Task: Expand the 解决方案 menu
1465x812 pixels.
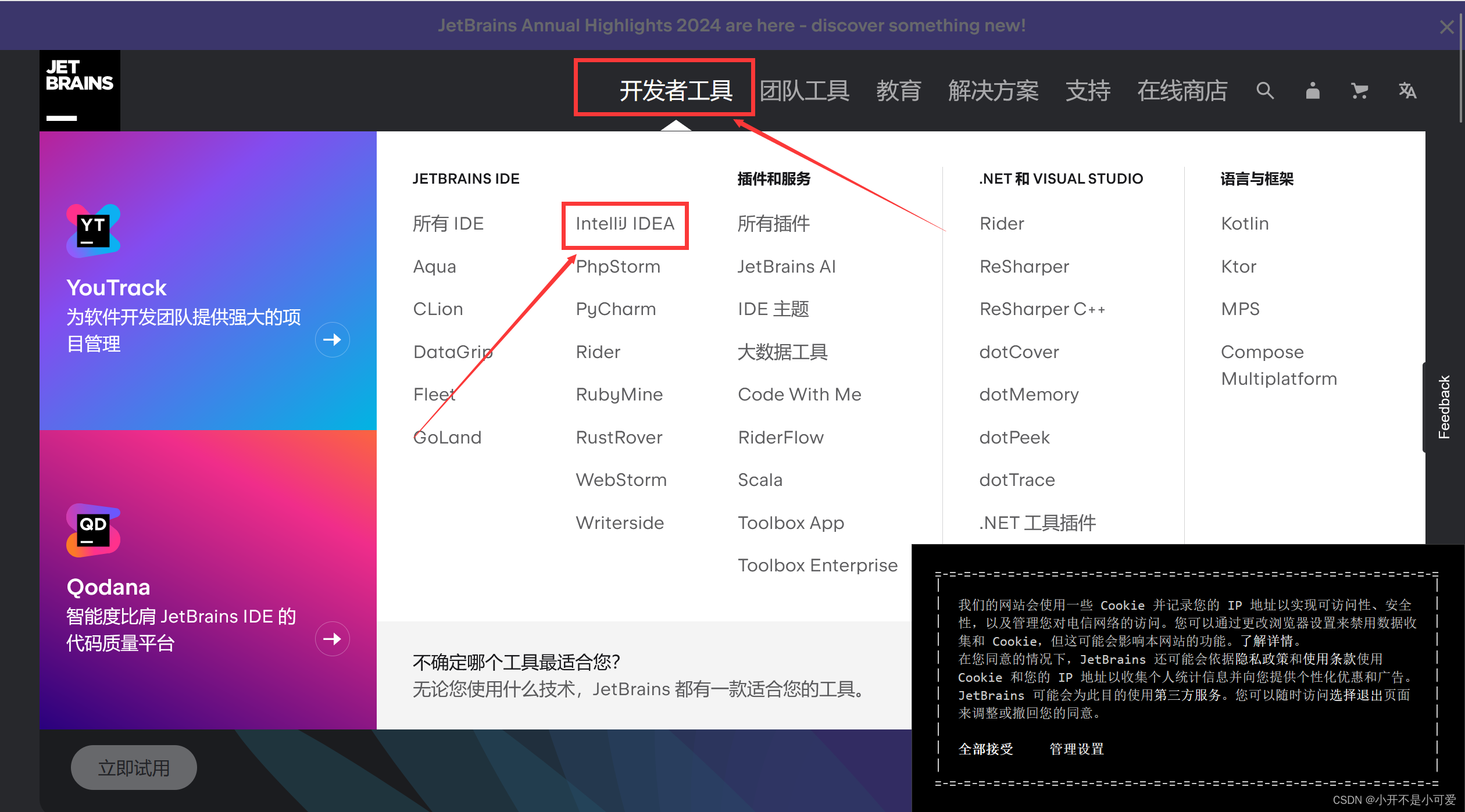Action: [993, 91]
